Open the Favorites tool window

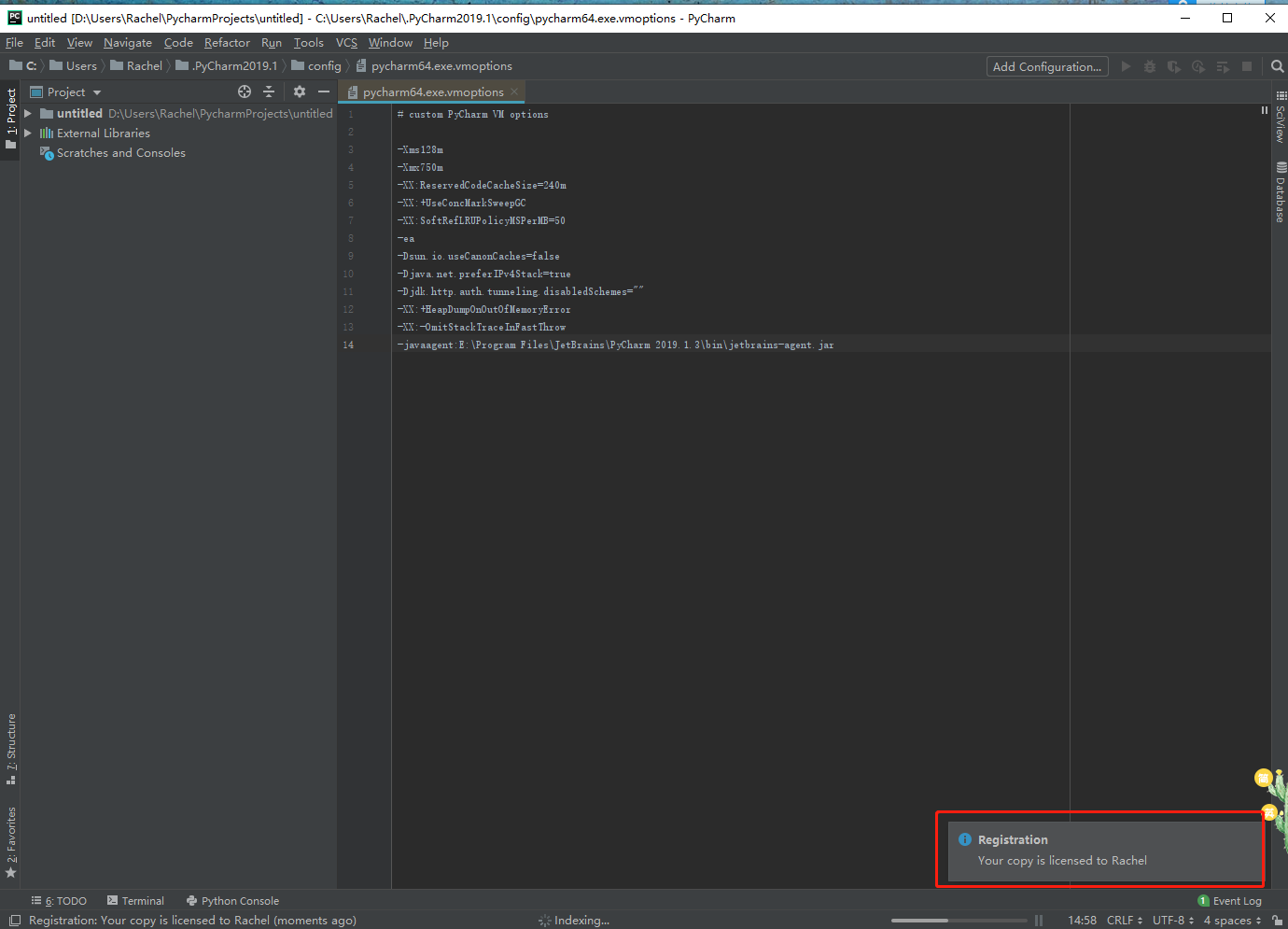tap(11, 842)
